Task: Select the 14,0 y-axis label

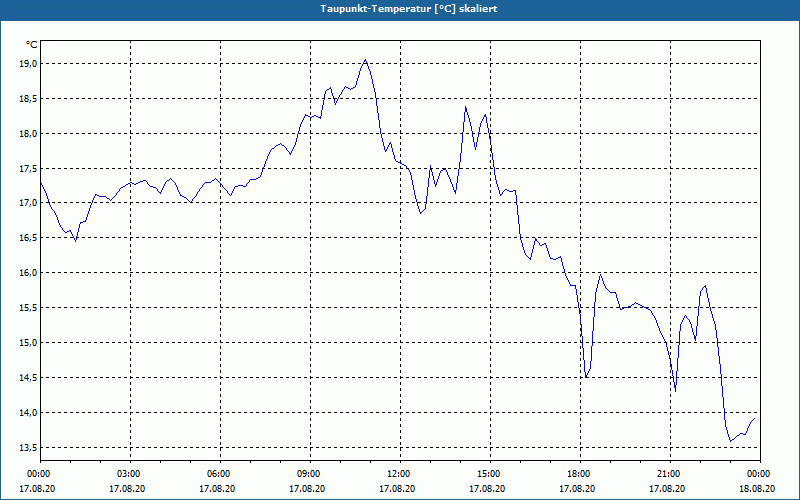Action: (29, 412)
